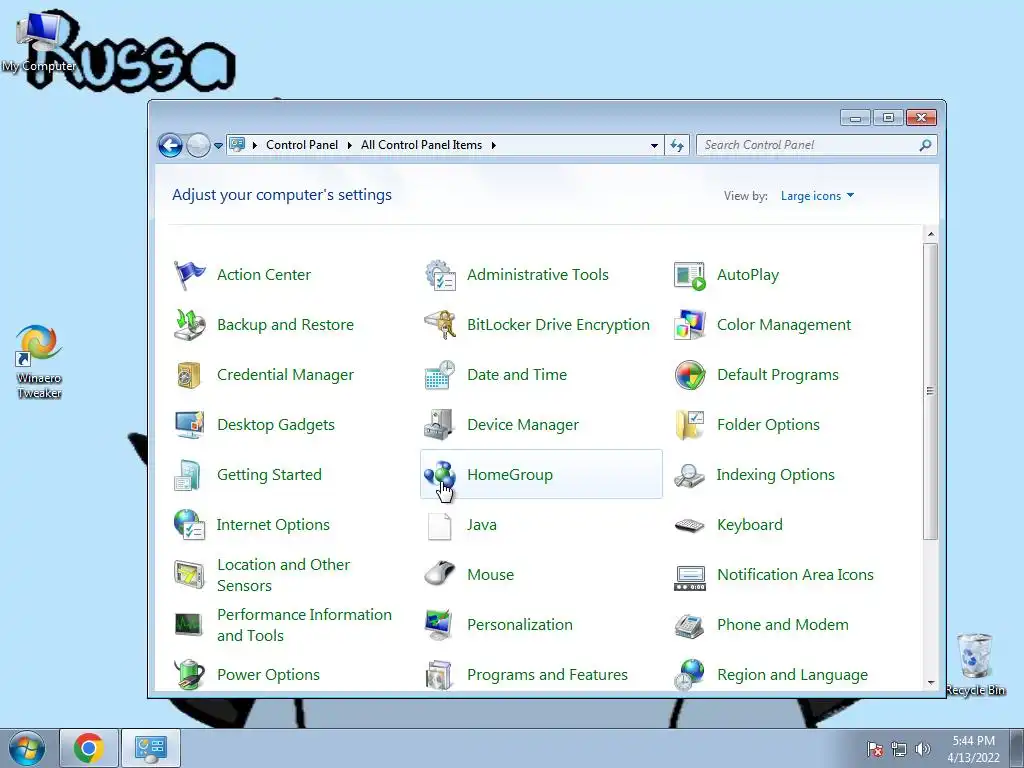Viewport: 1024px width, 768px height.
Task: Open the Power Options battery icon
Action: point(189,674)
